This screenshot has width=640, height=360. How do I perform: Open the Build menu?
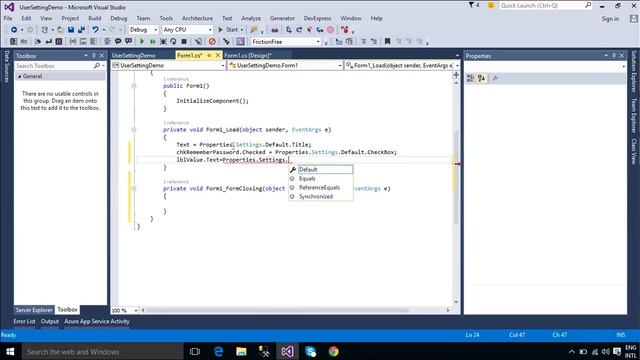pyautogui.click(x=95, y=18)
